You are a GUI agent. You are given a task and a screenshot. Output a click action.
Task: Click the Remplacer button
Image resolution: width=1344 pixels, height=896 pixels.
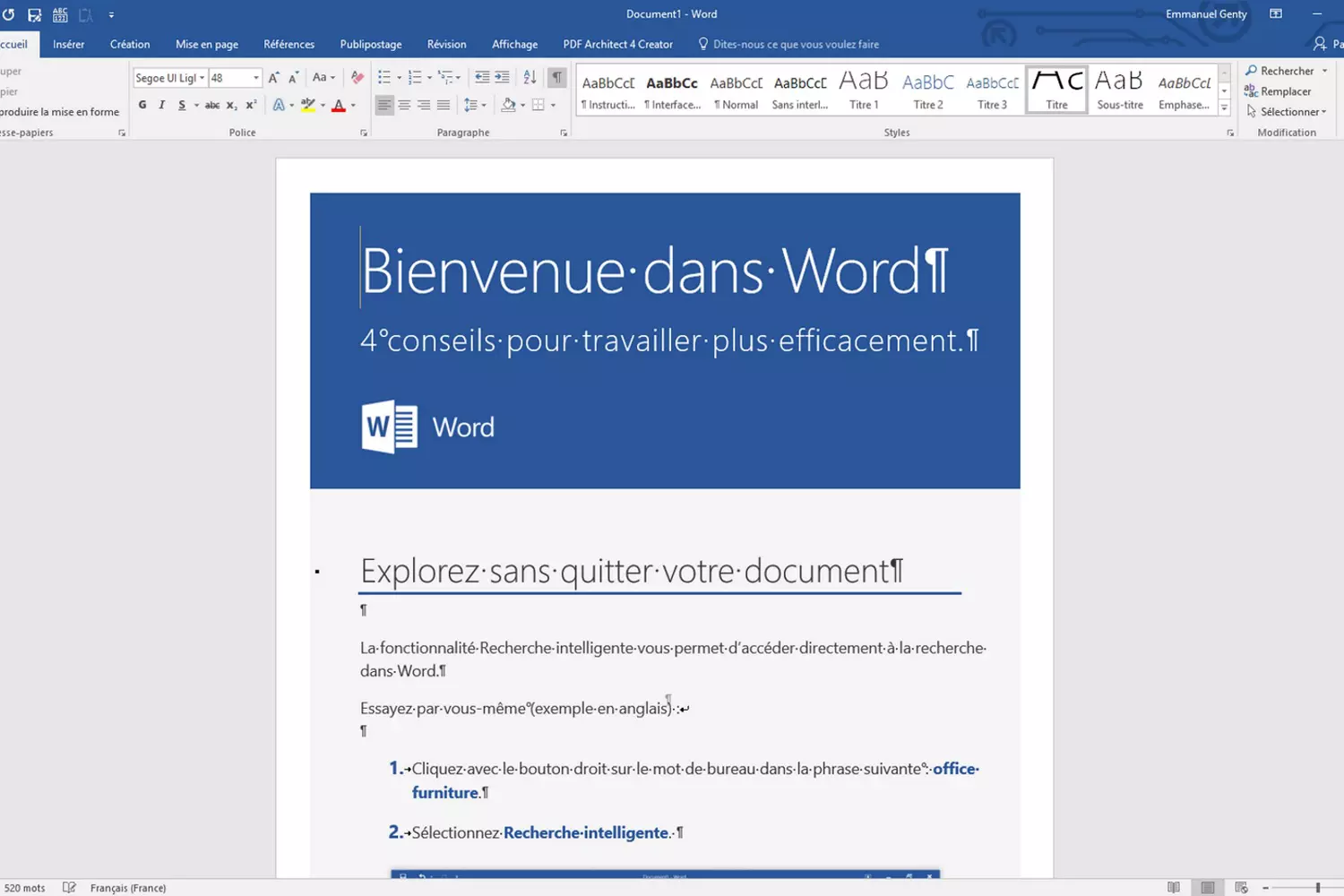[1283, 90]
